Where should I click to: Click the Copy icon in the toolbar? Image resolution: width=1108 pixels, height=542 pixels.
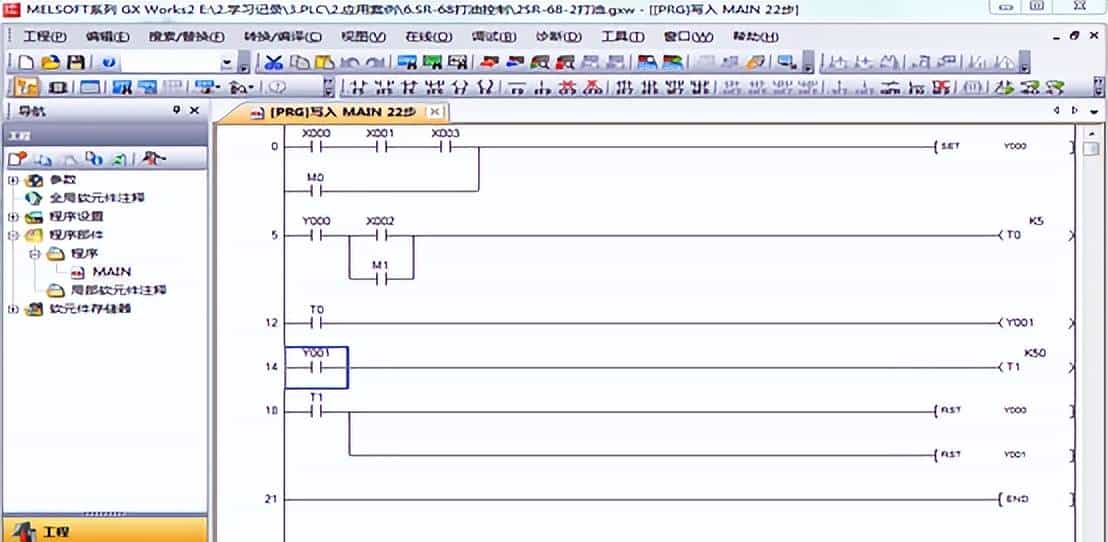(x=300, y=63)
